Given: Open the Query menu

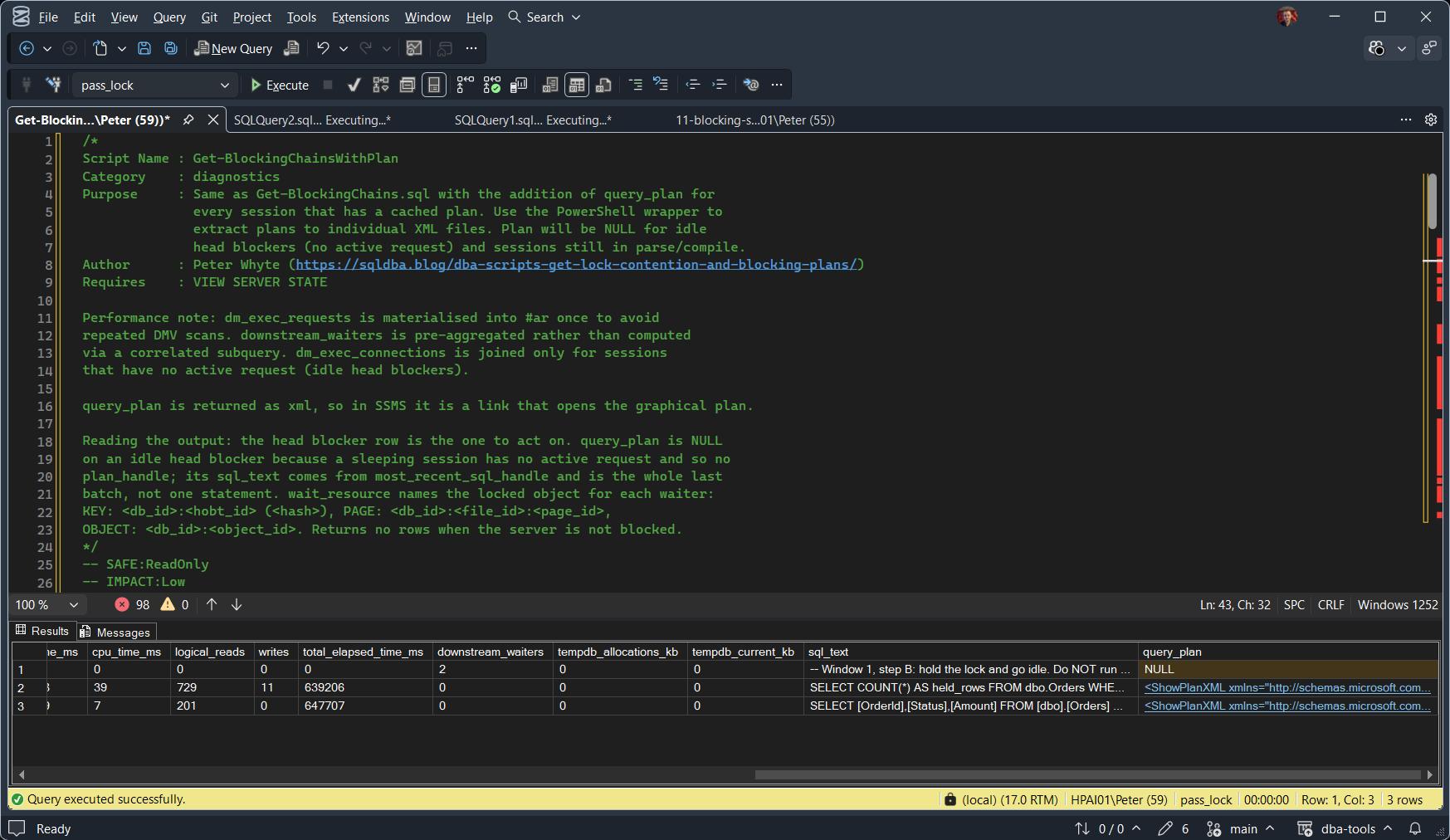Looking at the screenshot, I should [x=169, y=17].
